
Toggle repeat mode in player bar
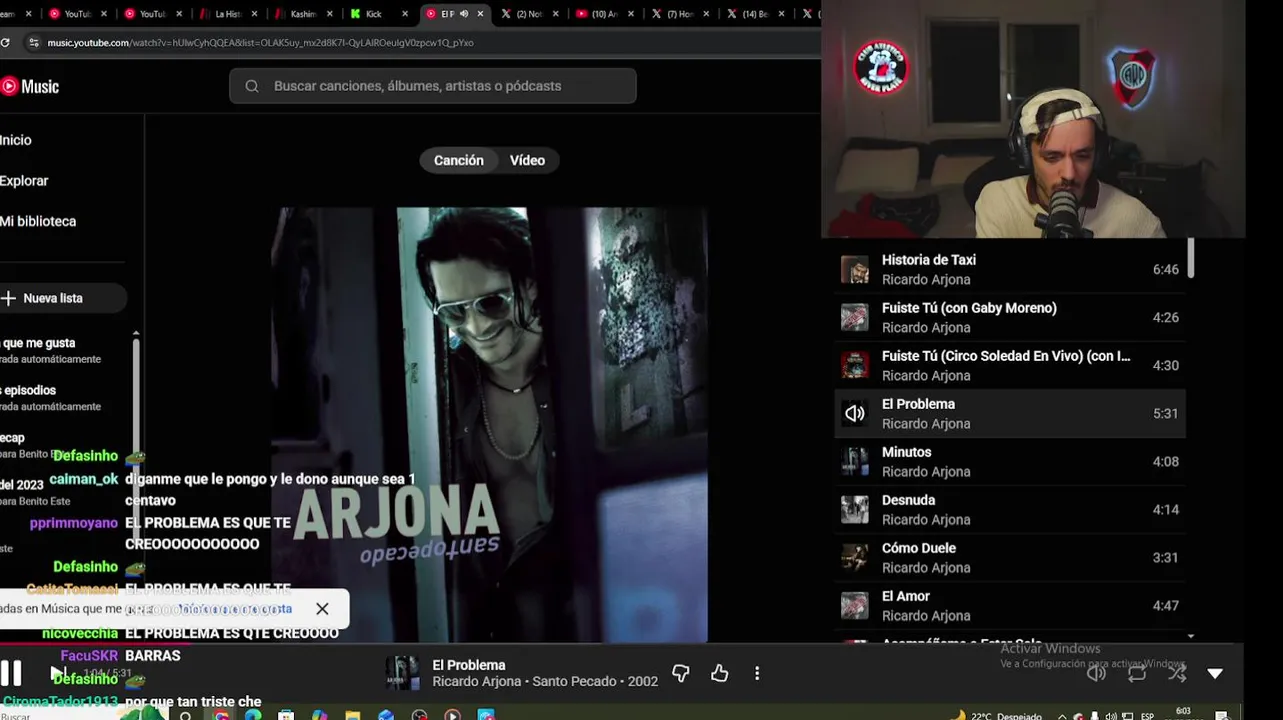[x=1137, y=674]
